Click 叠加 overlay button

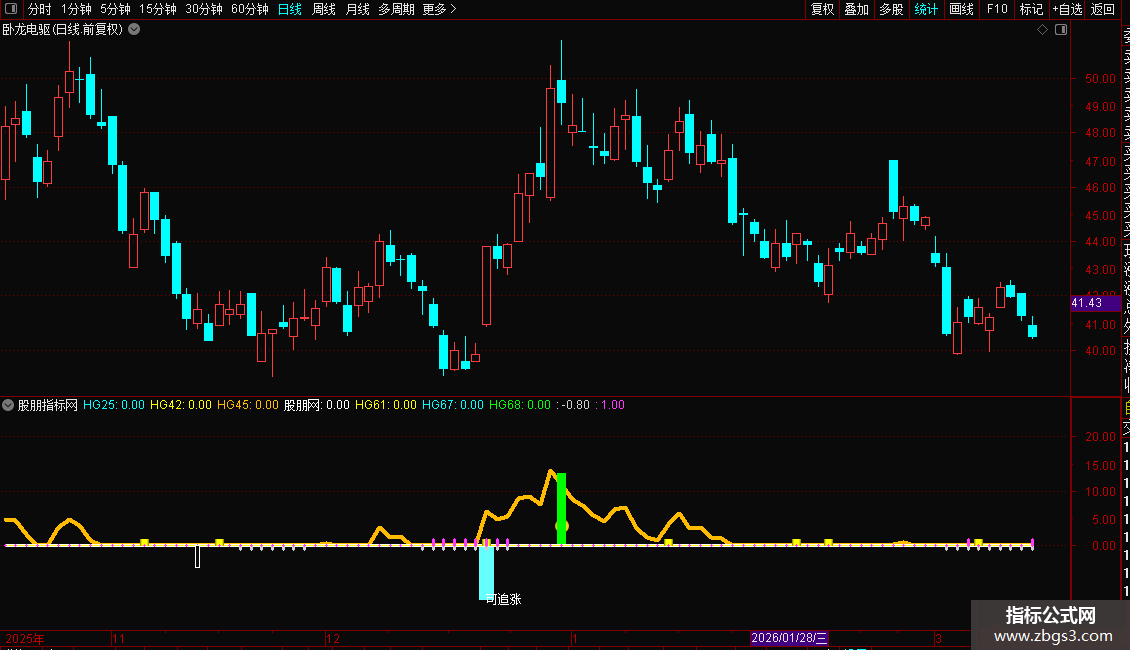pyautogui.click(x=856, y=9)
